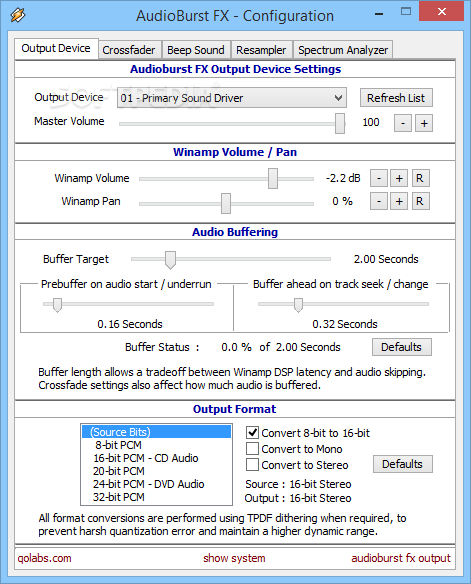471x584 pixels.
Task: Click the Master Volume slider handle
Action: point(340,123)
